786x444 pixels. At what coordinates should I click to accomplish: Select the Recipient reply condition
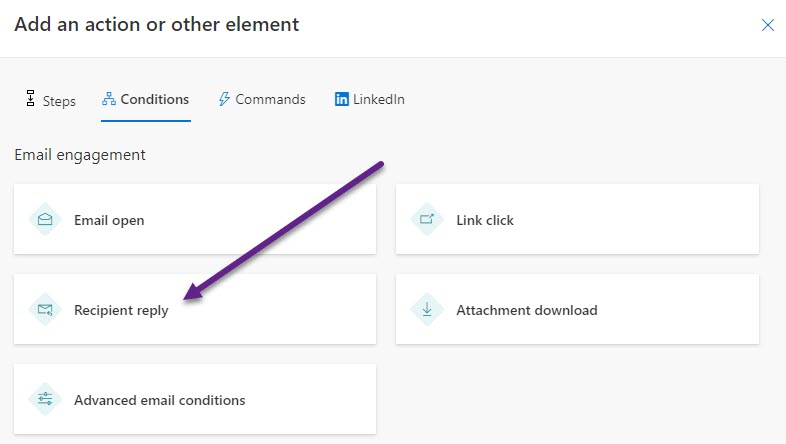(x=195, y=310)
